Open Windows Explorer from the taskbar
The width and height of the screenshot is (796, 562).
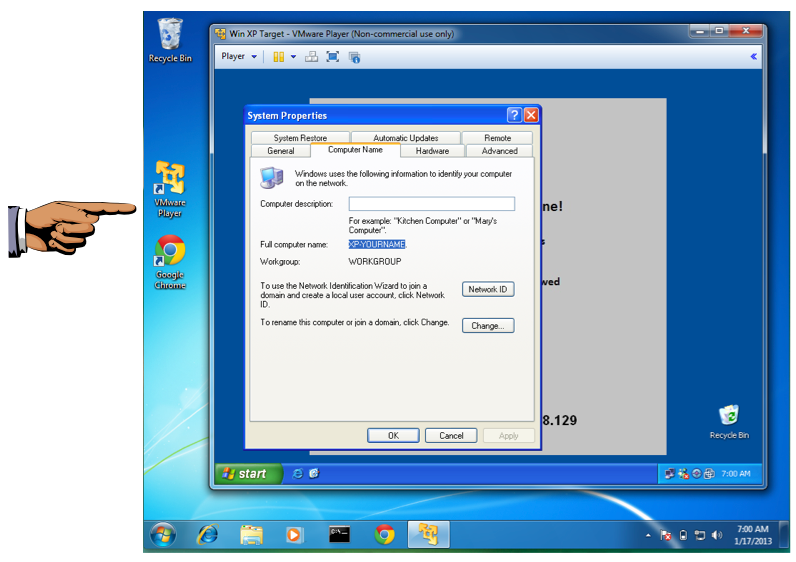click(x=251, y=535)
